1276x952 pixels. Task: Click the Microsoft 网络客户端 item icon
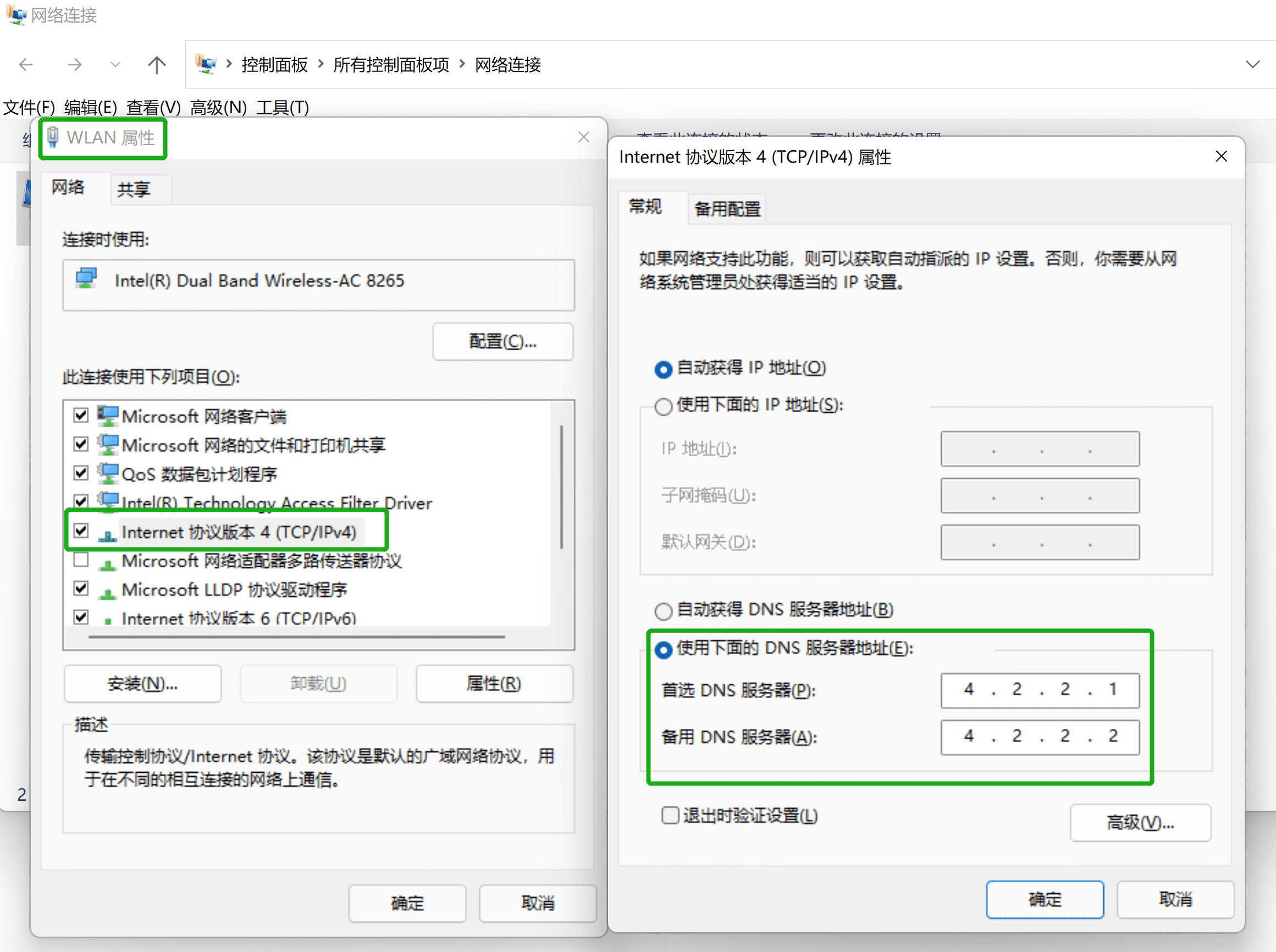click(x=108, y=415)
